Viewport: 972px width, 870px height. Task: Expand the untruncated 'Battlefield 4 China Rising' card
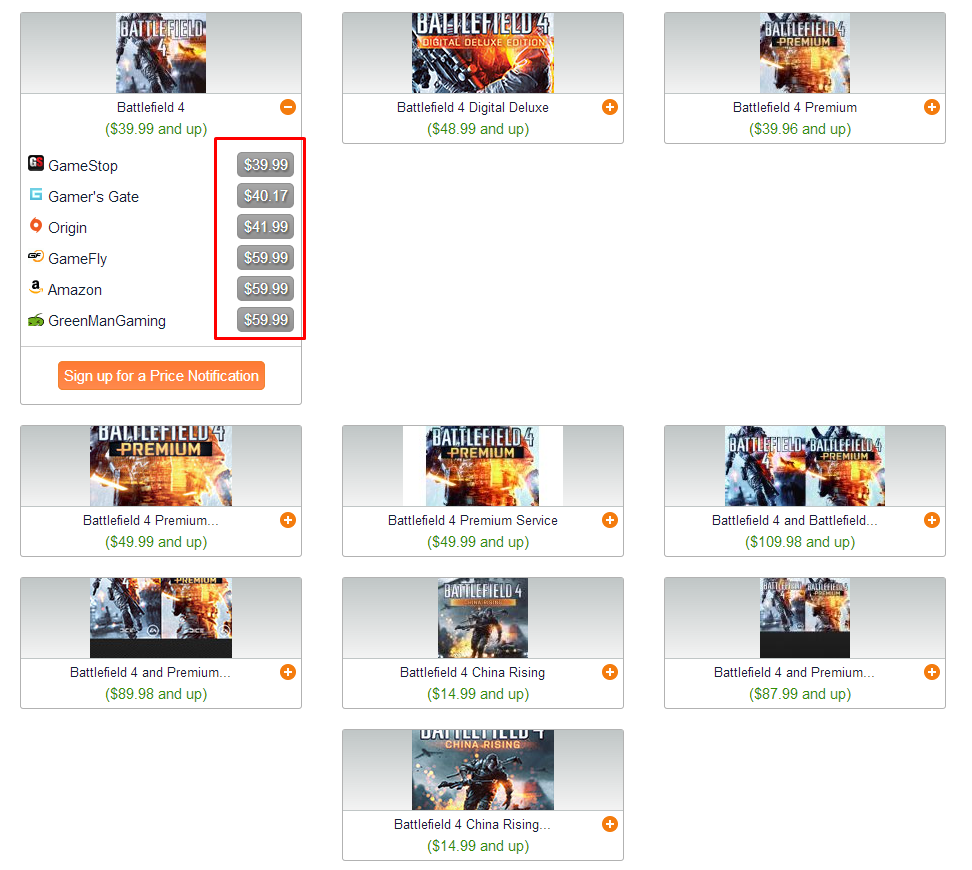pyautogui.click(x=610, y=672)
